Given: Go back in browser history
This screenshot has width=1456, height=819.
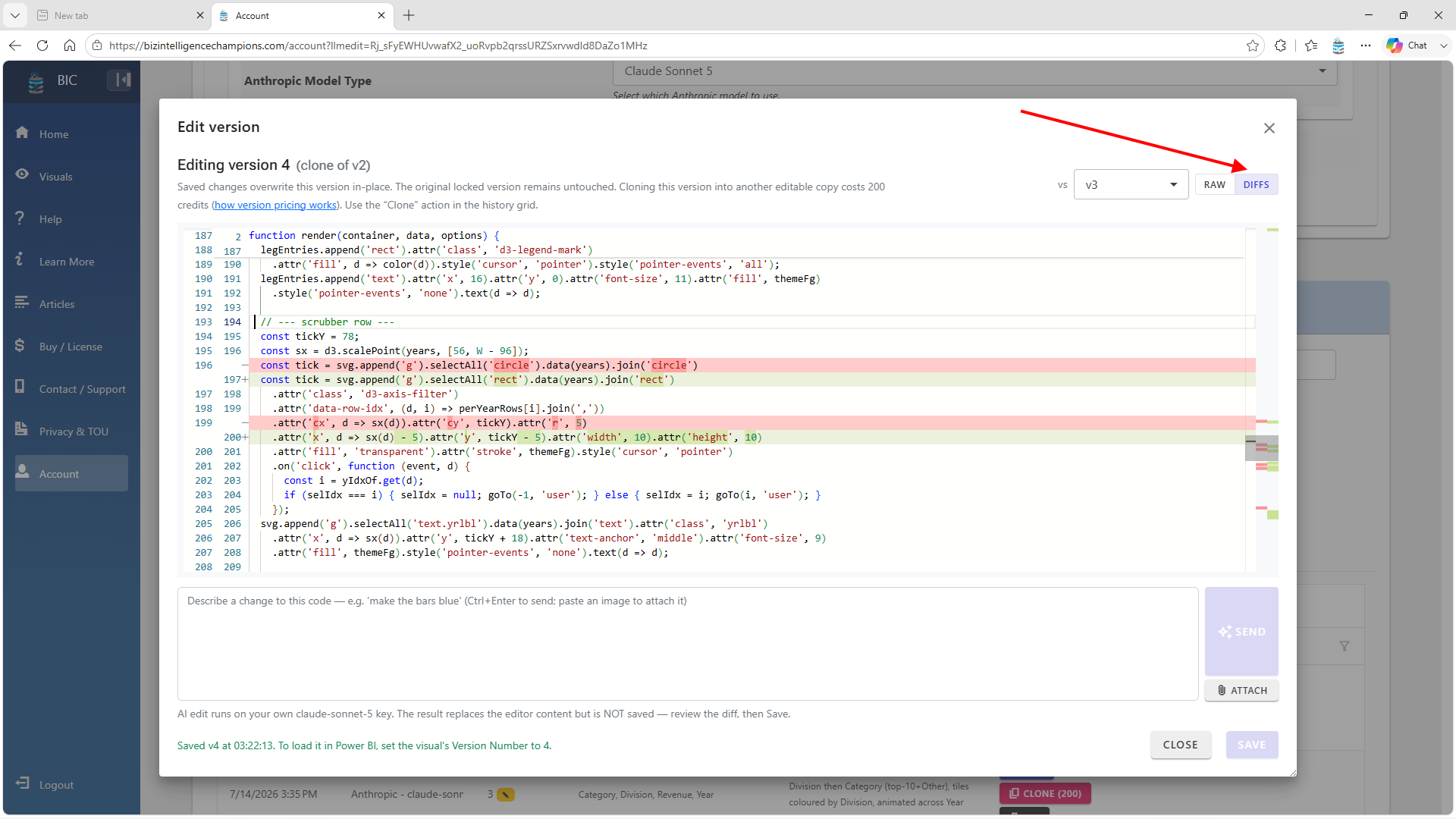Looking at the screenshot, I should [x=15, y=45].
